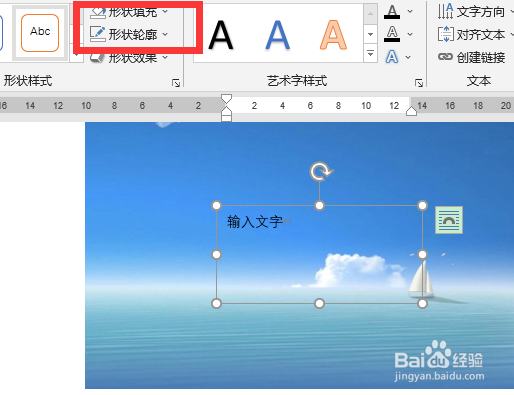
Task: Open the 形状效果 dropdown arrow
Action: coord(165,57)
